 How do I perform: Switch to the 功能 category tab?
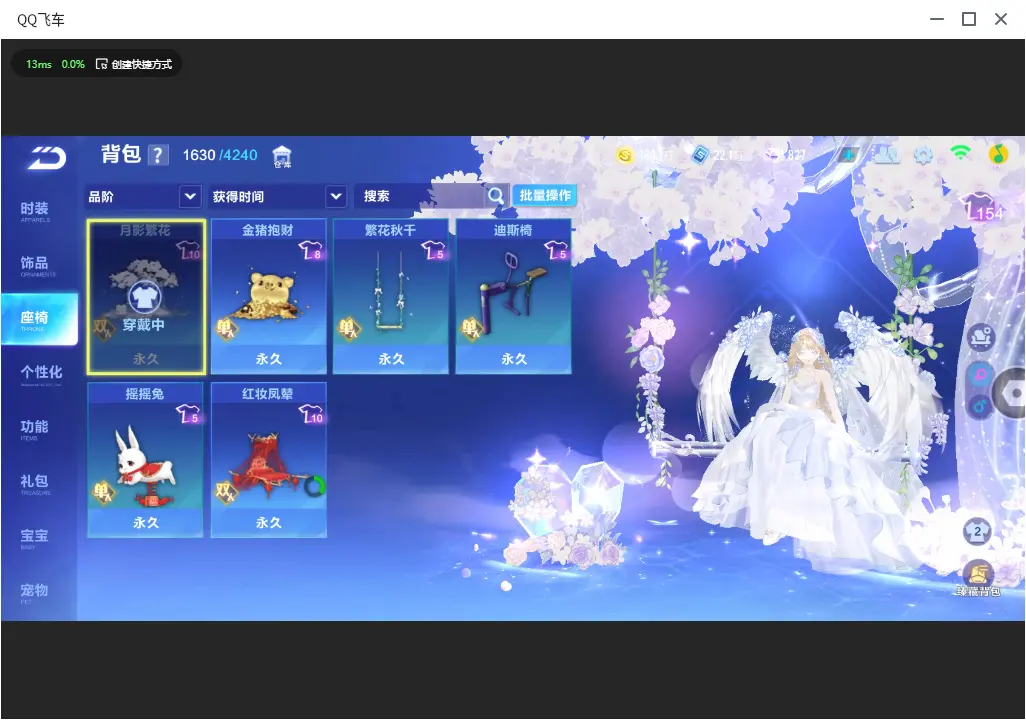pyautogui.click(x=35, y=428)
